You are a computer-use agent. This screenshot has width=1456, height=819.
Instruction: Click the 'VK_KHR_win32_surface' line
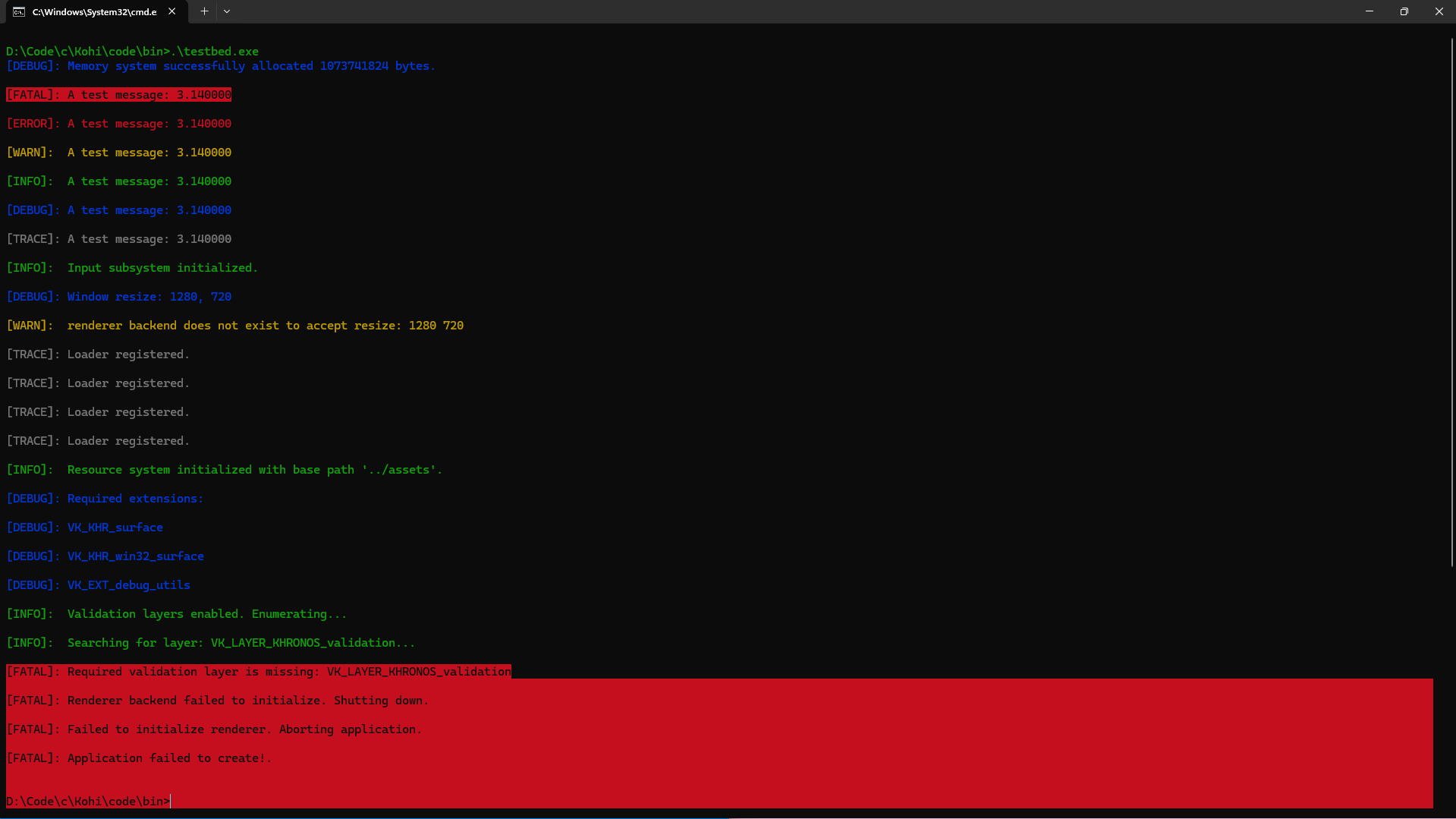(x=105, y=556)
